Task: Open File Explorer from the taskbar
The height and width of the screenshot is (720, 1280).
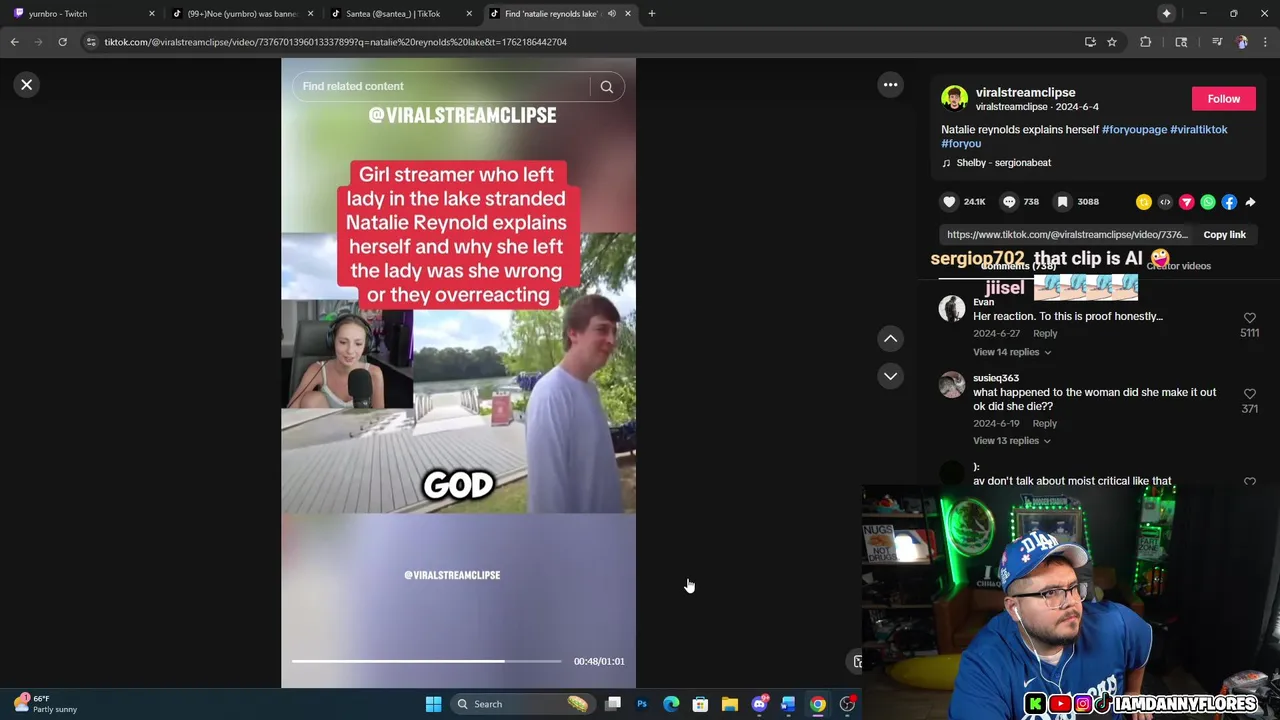Action: click(x=730, y=704)
